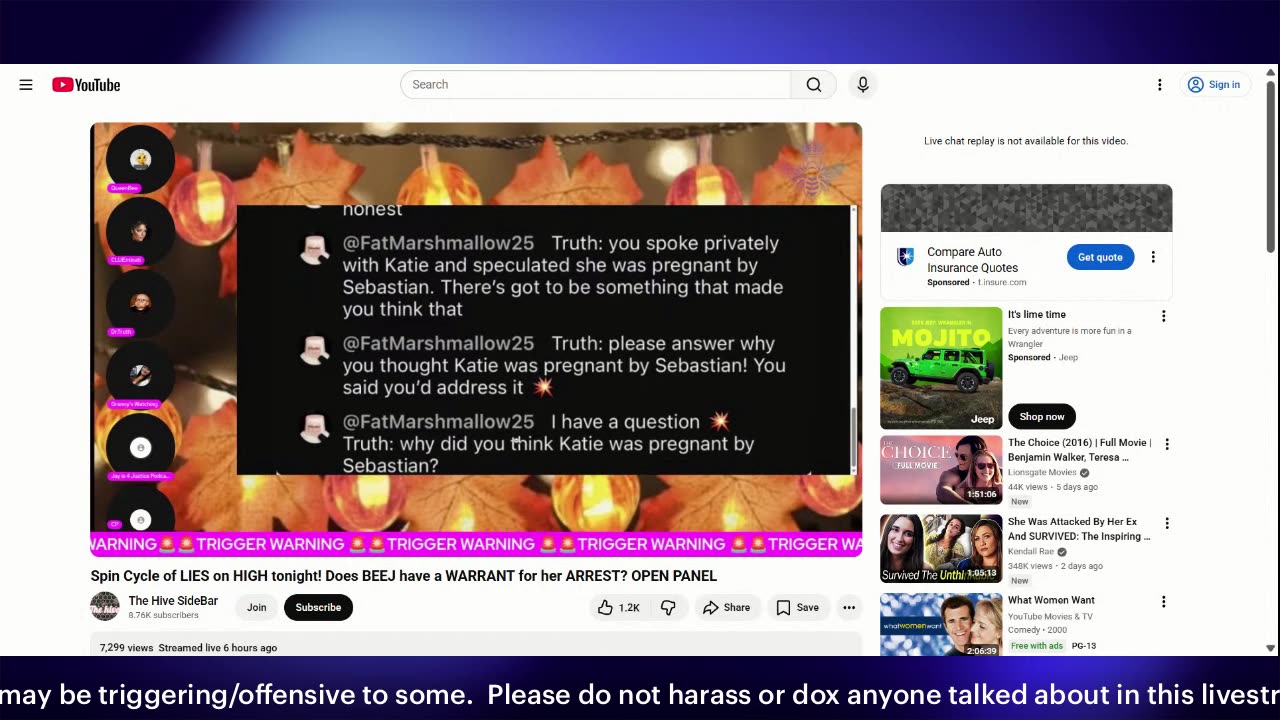The image size is (1280, 720).
Task: Open The Choice (2016) movie thumbnail
Action: pos(941,470)
